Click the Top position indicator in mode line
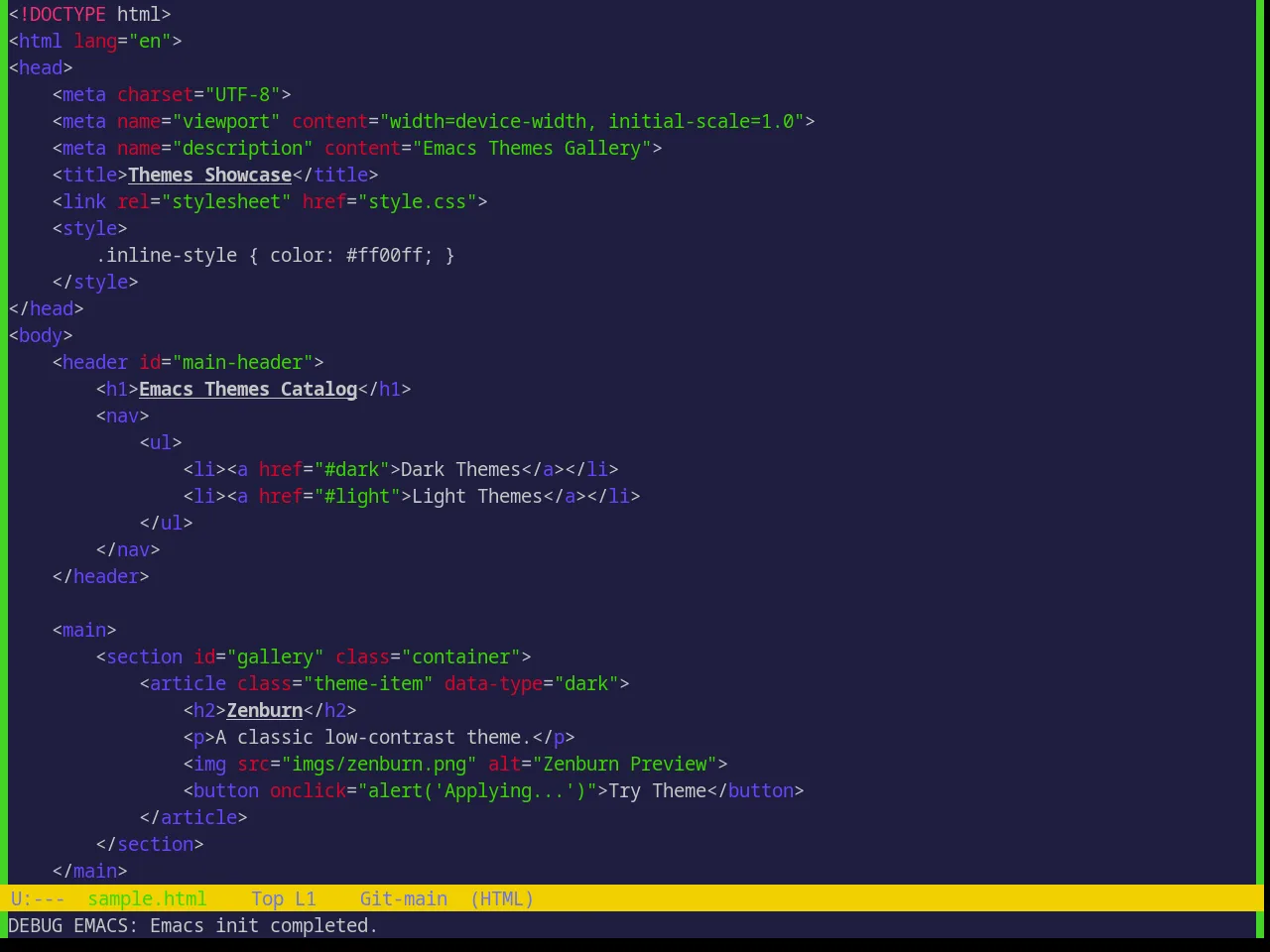Screen dimensions: 1270x952 click(267, 898)
